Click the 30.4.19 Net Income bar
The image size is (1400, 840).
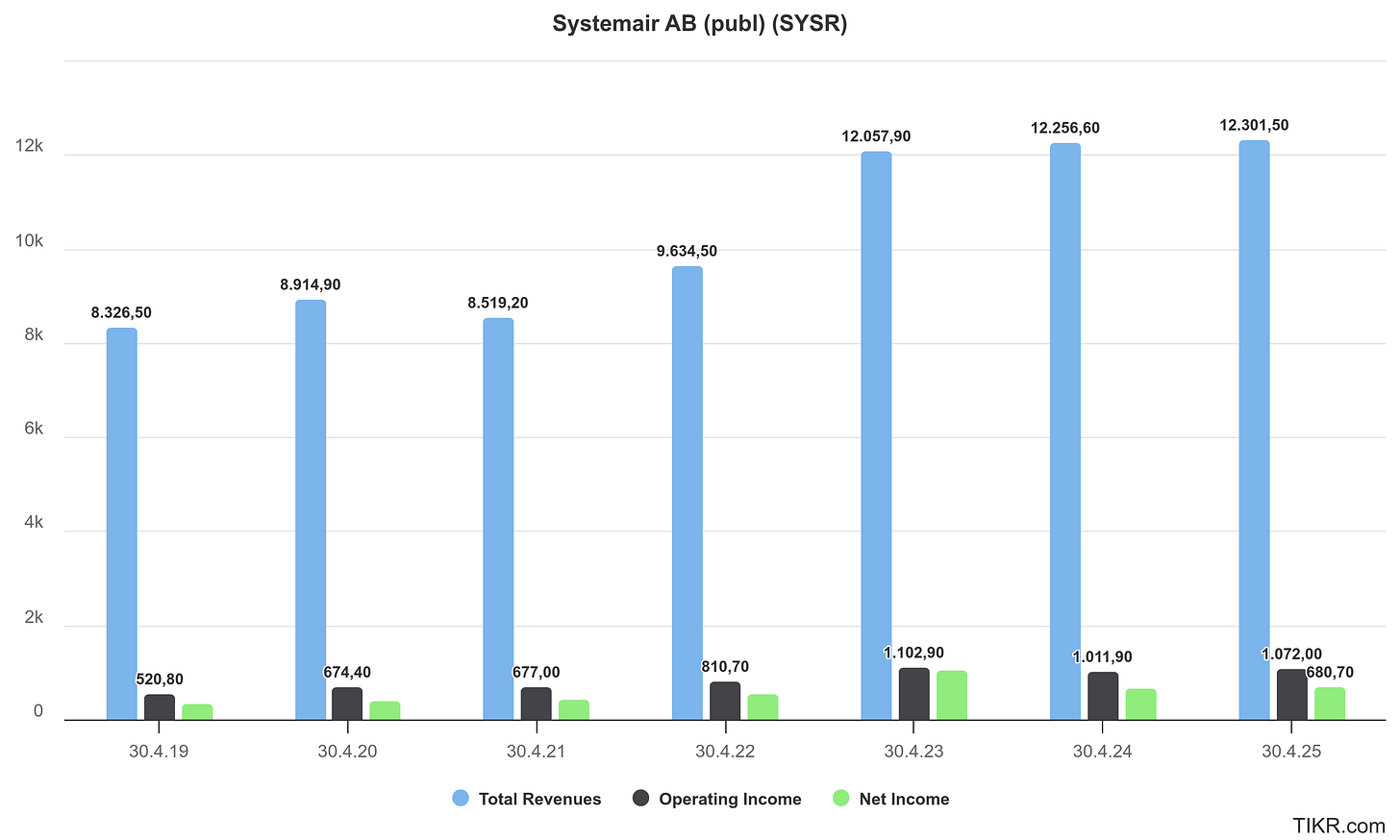(197, 712)
